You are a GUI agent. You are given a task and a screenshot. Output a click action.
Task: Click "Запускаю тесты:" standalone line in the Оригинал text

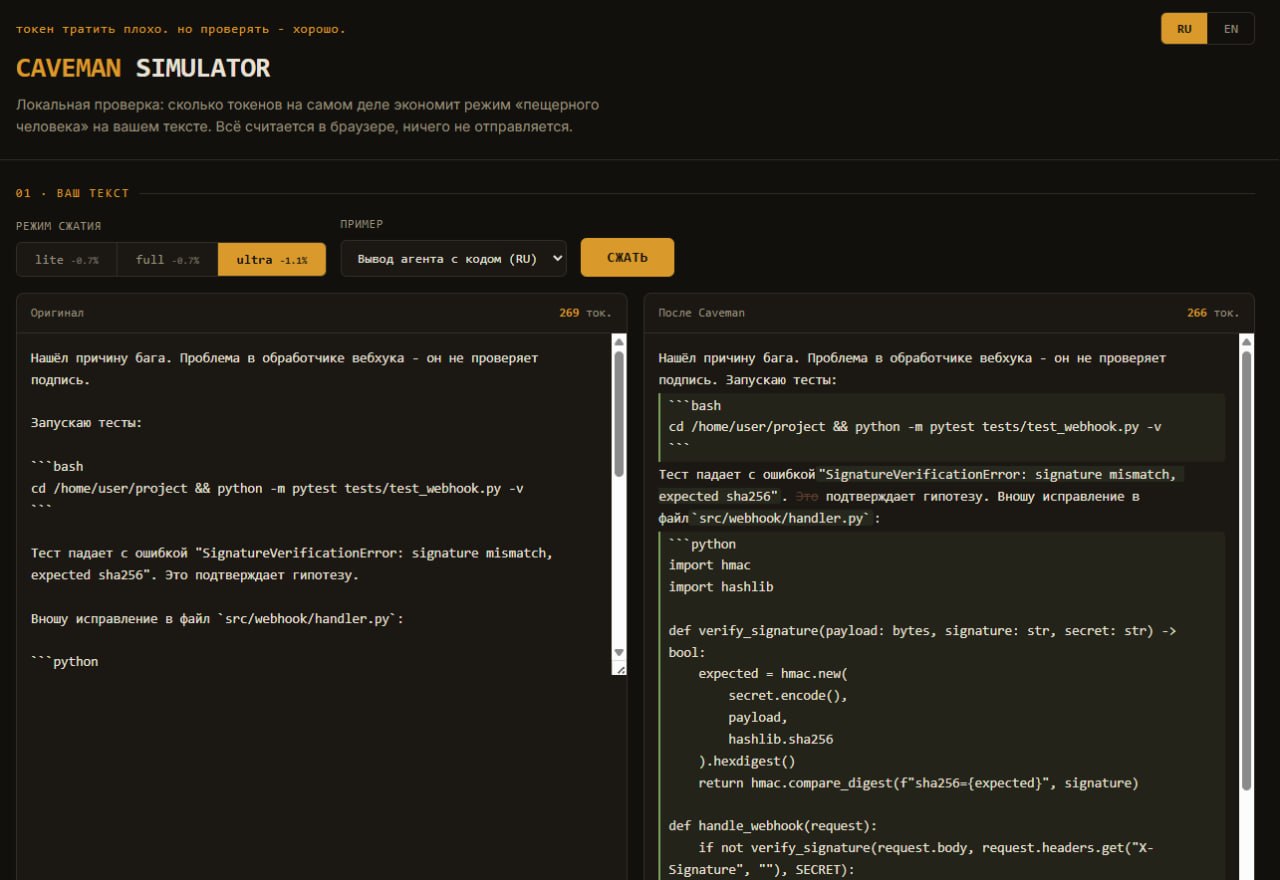(x=87, y=423)
